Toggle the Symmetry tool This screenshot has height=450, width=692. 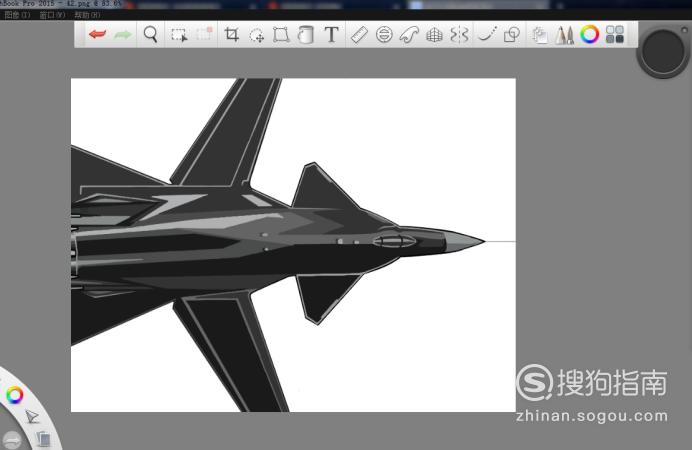coord(459,34)
